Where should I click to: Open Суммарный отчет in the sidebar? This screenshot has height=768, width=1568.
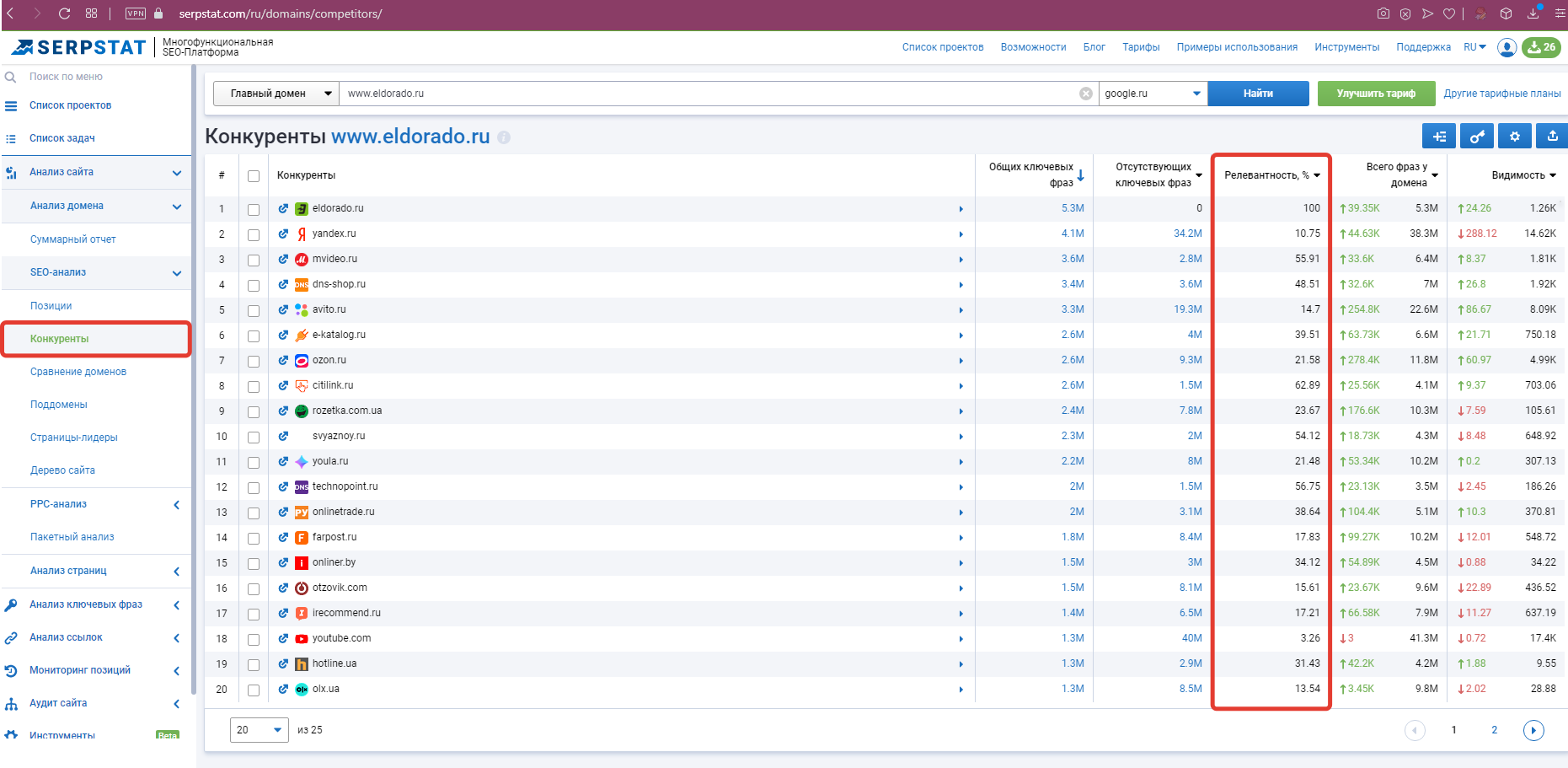click(x=73, y=239)
